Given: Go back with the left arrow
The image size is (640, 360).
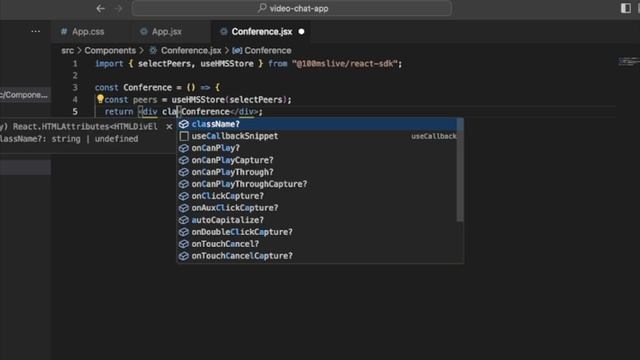Looking at the screenshot, I should coord(100,8).
